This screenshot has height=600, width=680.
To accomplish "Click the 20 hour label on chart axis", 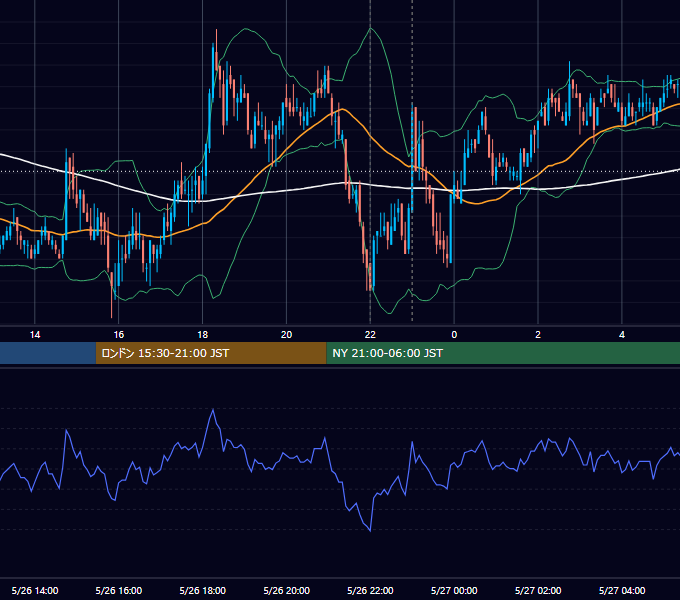I will 286,335.
